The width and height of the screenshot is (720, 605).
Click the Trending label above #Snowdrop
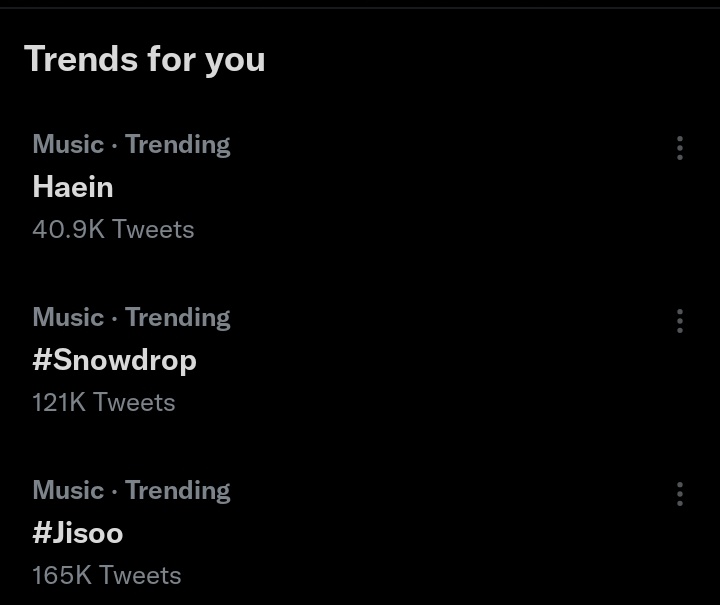178,319
